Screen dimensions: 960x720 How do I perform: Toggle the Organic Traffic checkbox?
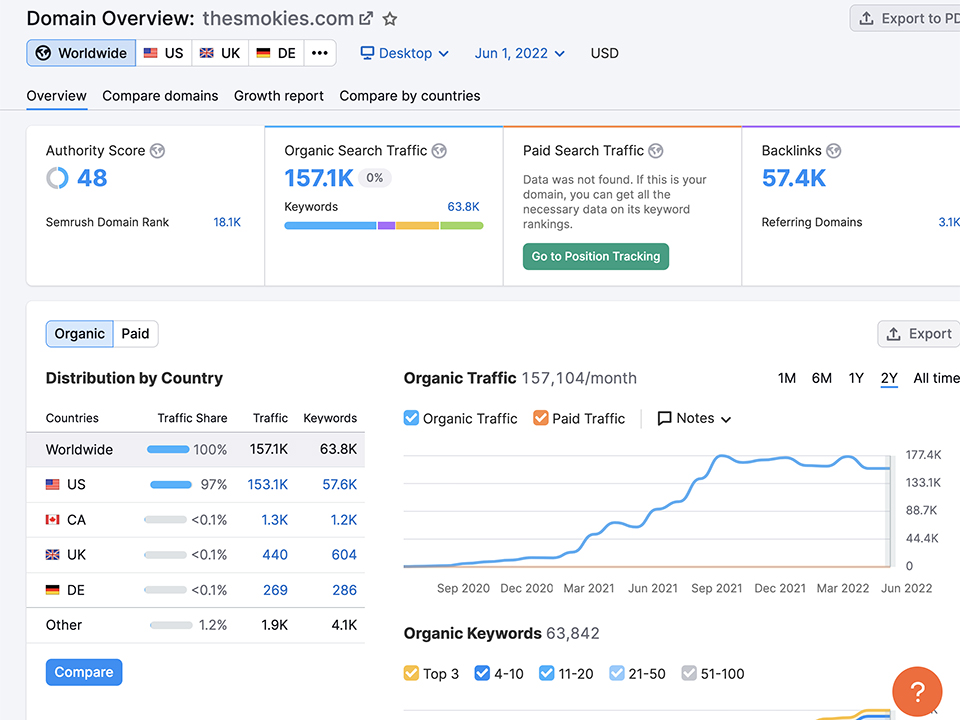click(411, 418)
